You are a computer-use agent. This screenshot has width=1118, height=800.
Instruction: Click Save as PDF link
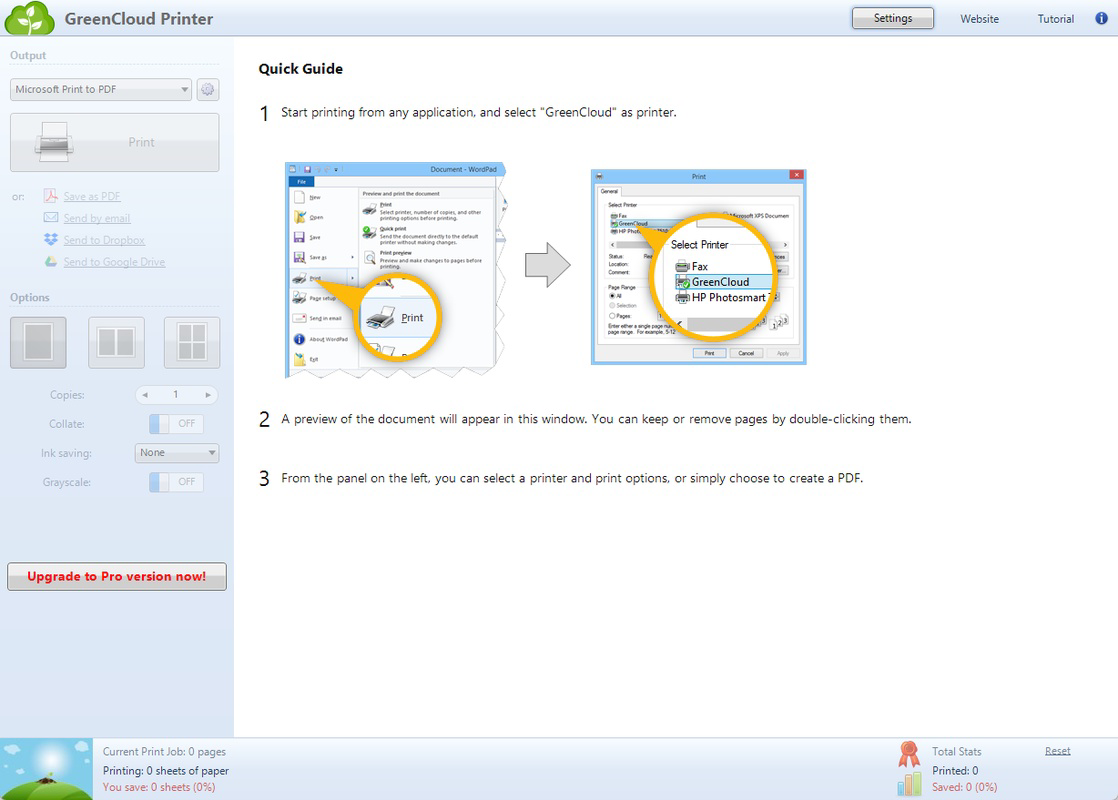point(92,196)
